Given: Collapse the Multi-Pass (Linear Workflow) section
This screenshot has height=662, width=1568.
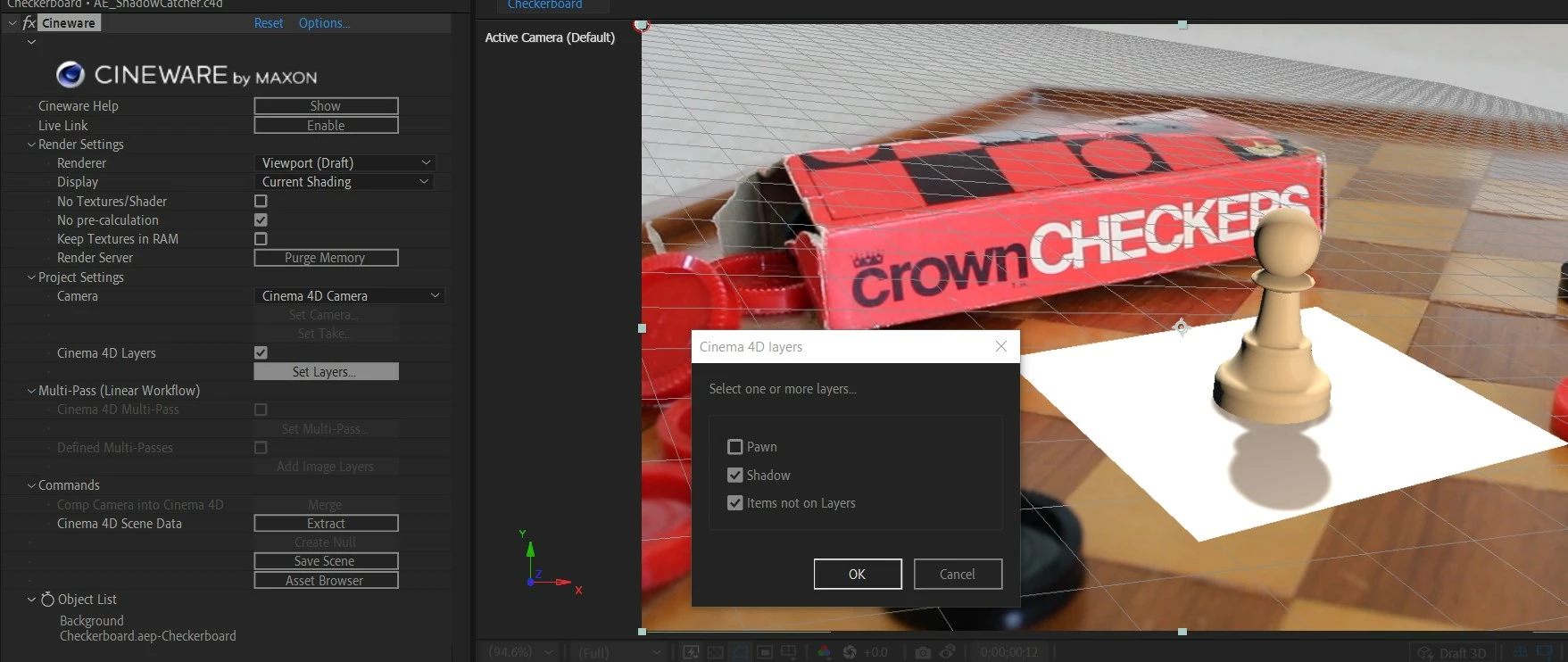Looking at the screenshot, I should (31, 391).
